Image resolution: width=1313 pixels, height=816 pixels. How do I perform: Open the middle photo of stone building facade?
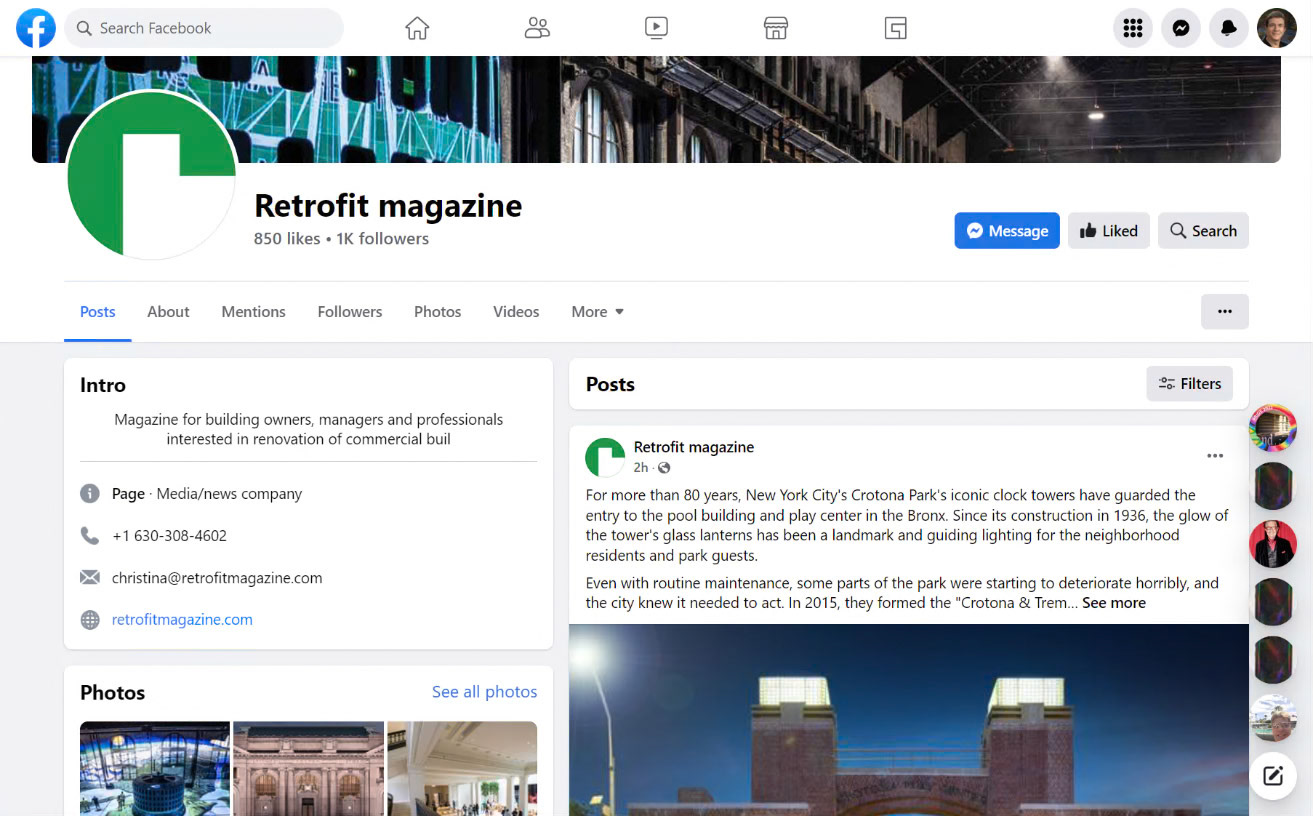coord(308,769)
